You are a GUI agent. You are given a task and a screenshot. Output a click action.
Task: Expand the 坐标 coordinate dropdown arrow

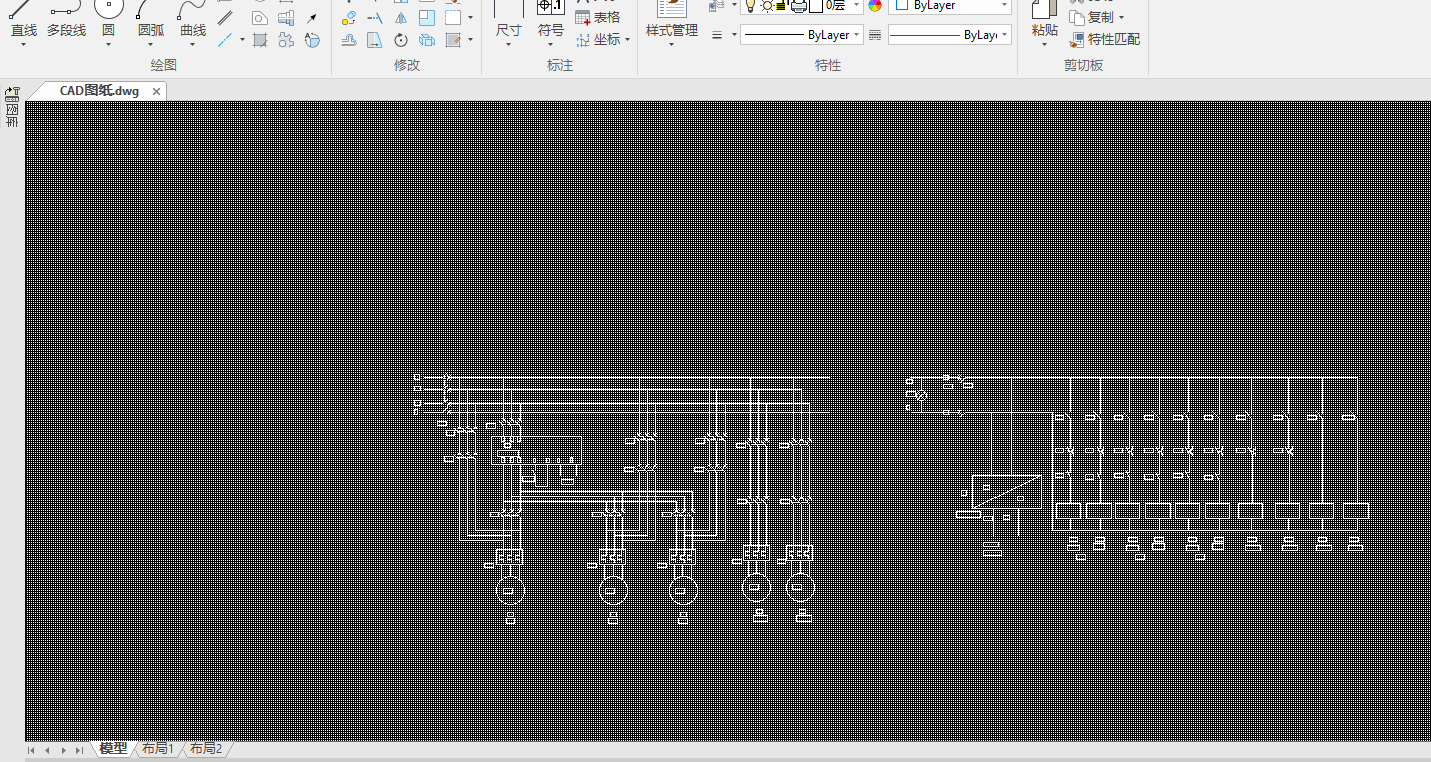(628, 40)
